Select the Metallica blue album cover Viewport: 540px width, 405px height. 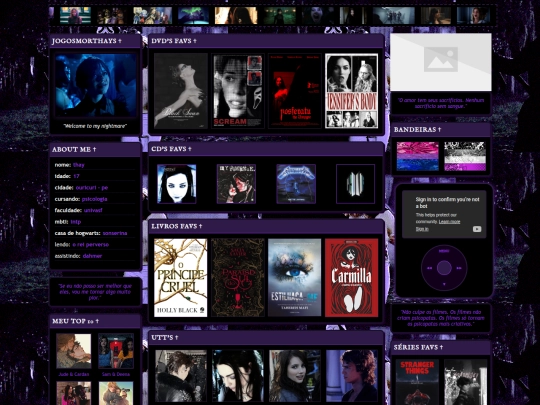tap(296, 184)
